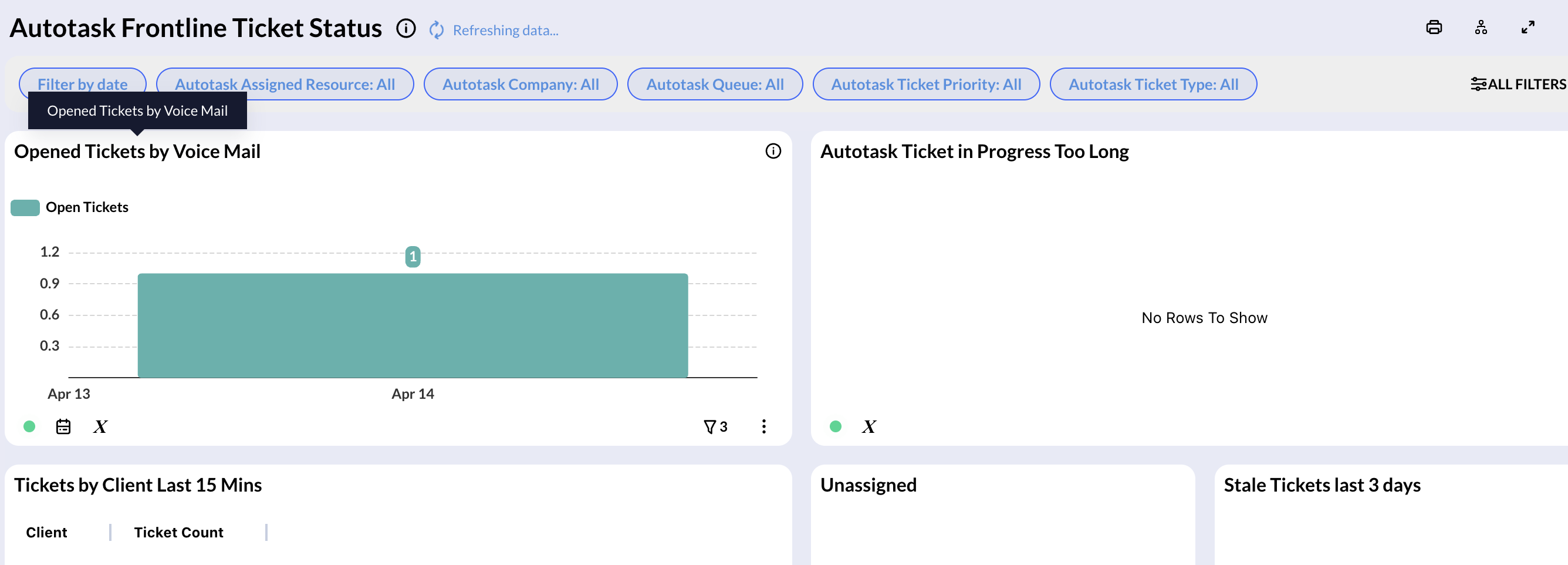Click the Apr 13 axis label
Viewport: 1568px width, 565px height.
click(x=69, y=394)
